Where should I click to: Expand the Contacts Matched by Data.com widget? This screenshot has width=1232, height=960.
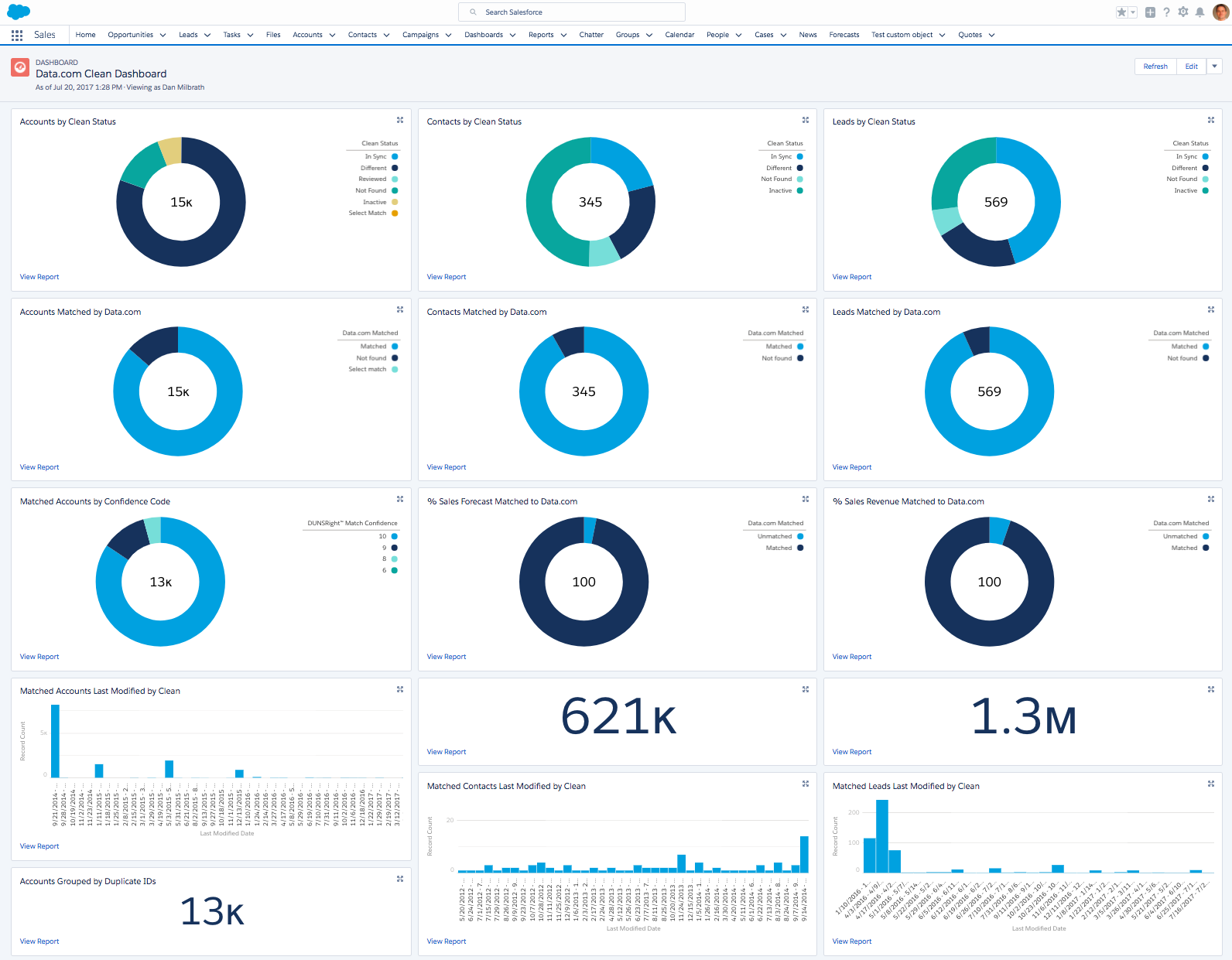[x=806, y=309]
